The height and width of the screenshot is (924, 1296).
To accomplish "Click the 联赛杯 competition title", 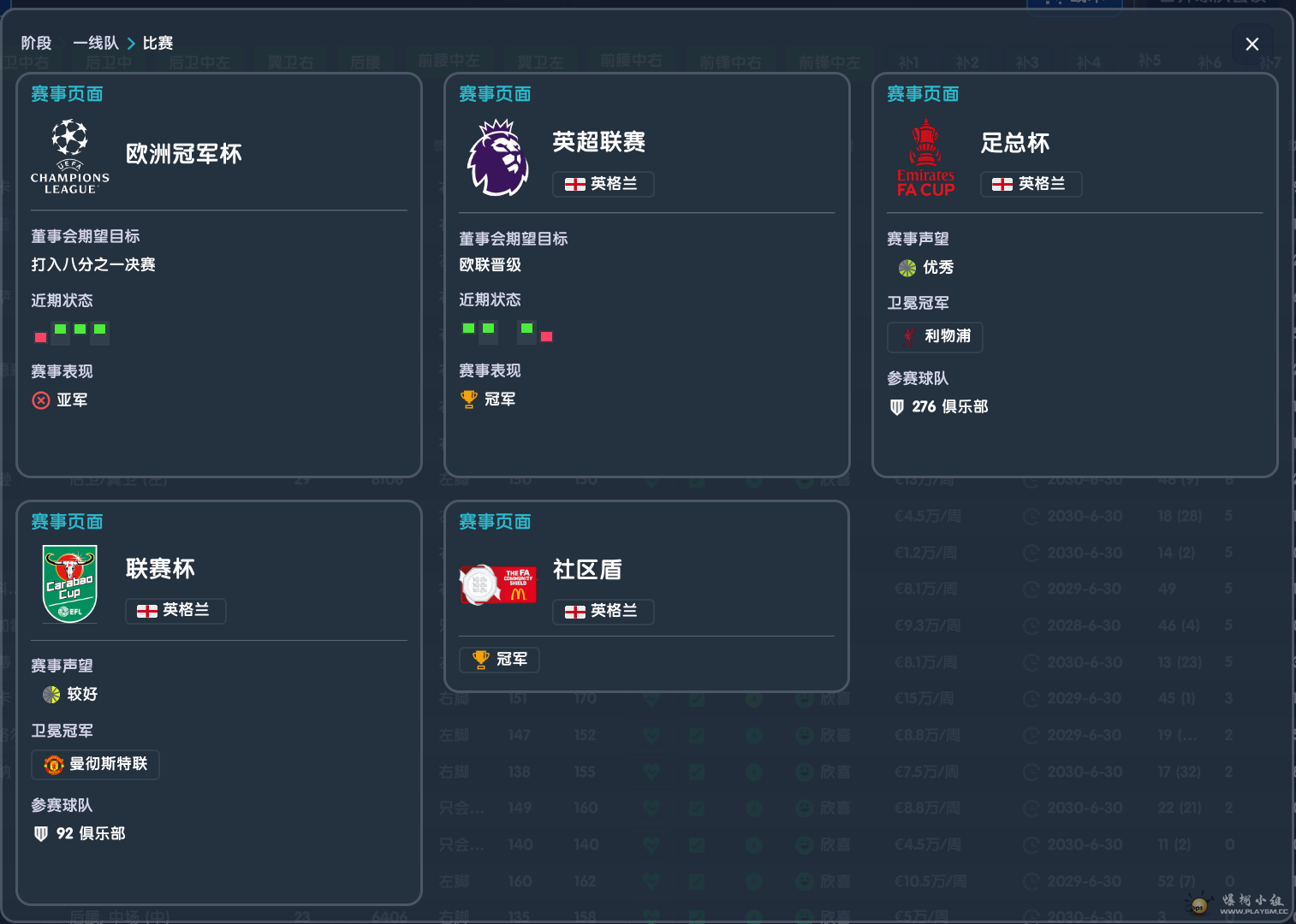I will 160,569.
